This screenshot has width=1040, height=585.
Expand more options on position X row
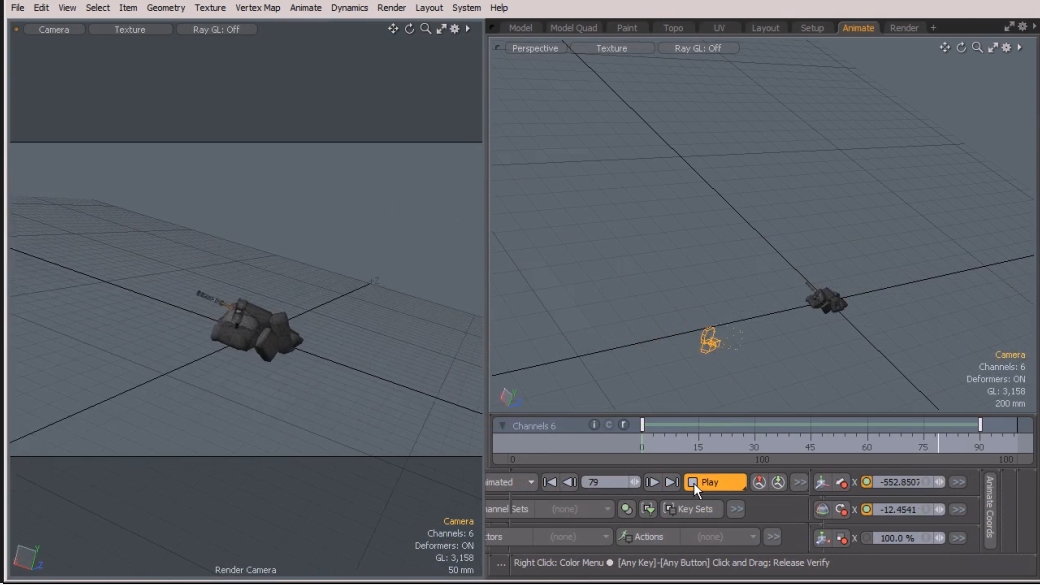pos(958,482)
